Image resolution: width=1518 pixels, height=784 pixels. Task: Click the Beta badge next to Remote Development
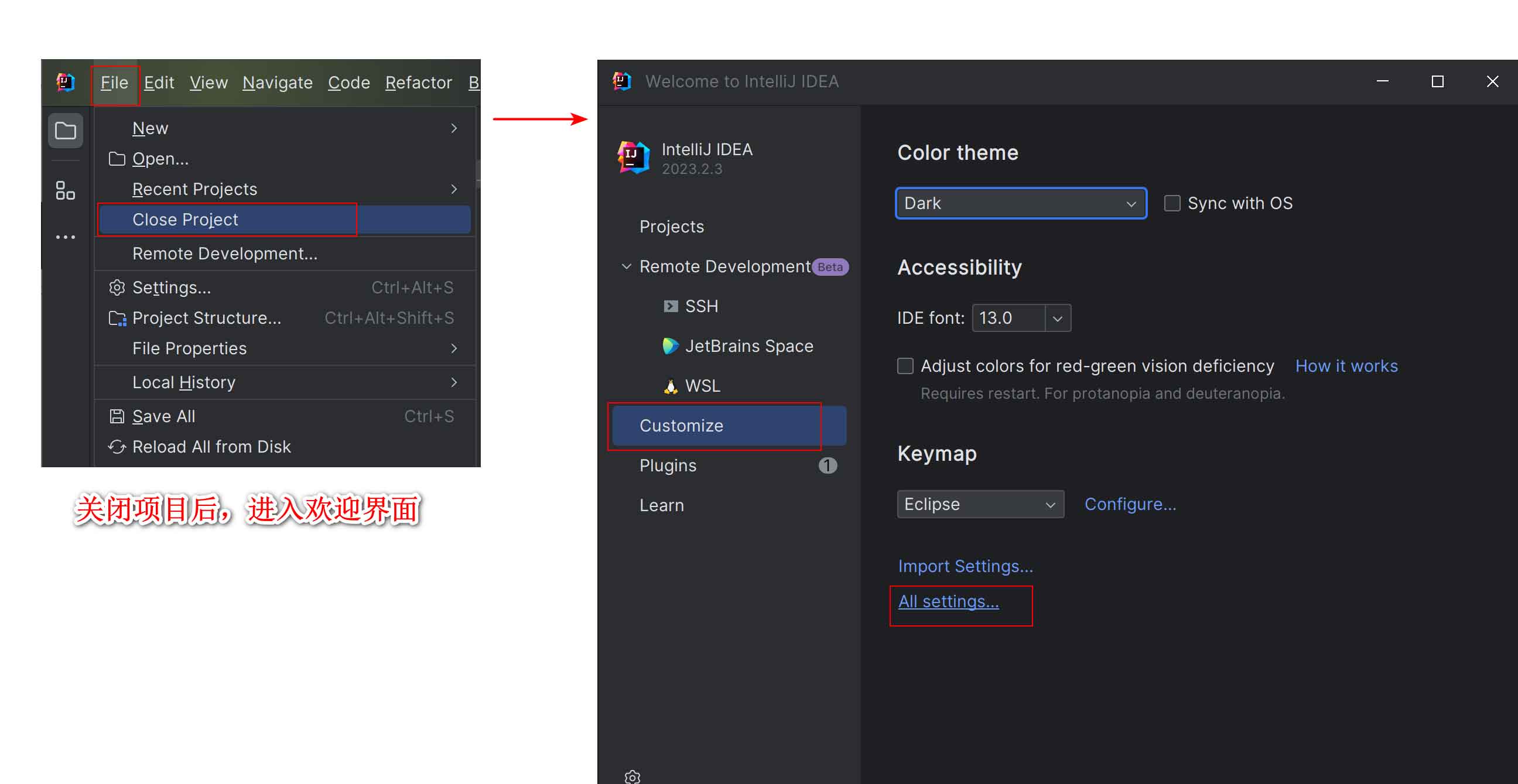[x=830, y=267]
